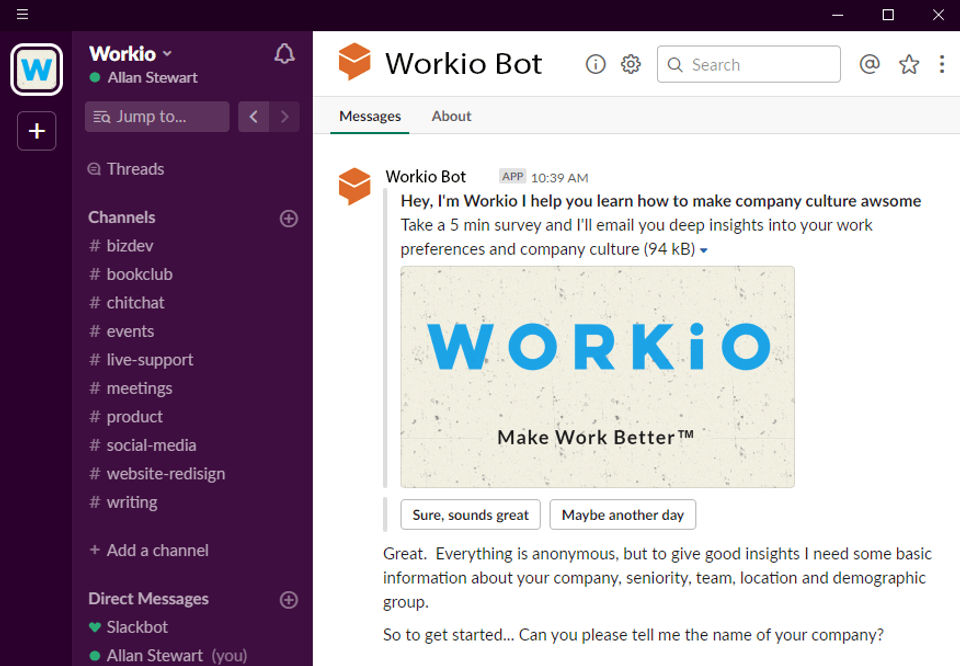Open Allan Stewart (you) direct message

click(x=168, y=656)
